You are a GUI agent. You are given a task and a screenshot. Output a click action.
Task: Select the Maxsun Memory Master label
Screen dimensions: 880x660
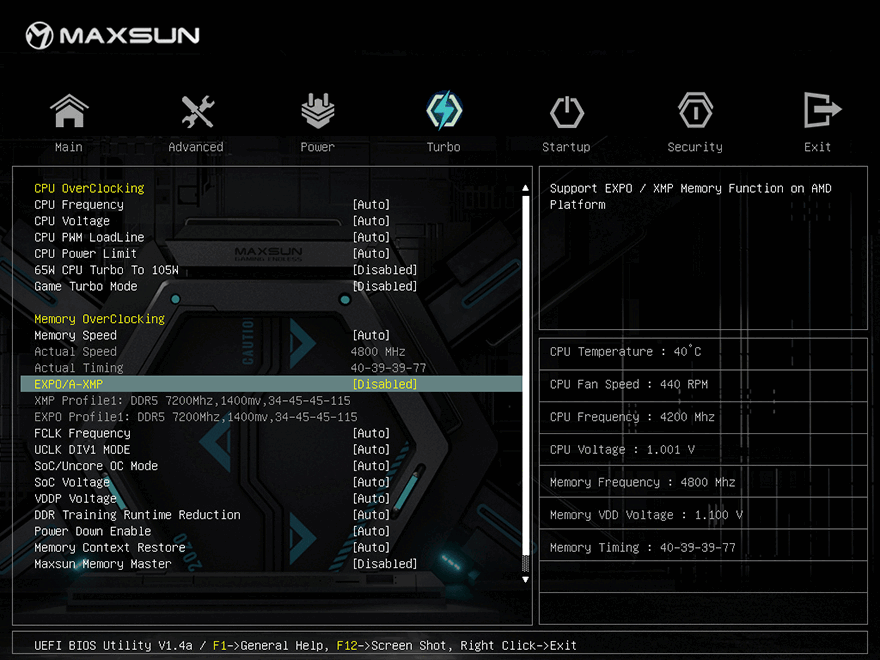point(103,563)
